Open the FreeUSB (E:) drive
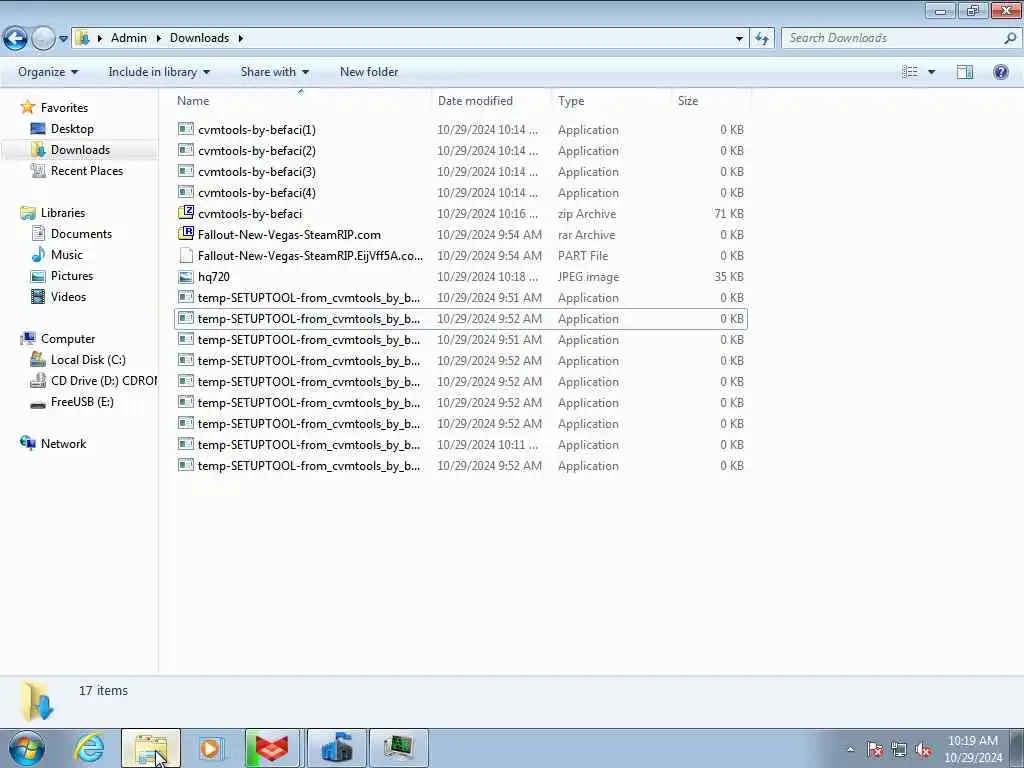Screen dimensions: 1024x768 coord(82,402)
